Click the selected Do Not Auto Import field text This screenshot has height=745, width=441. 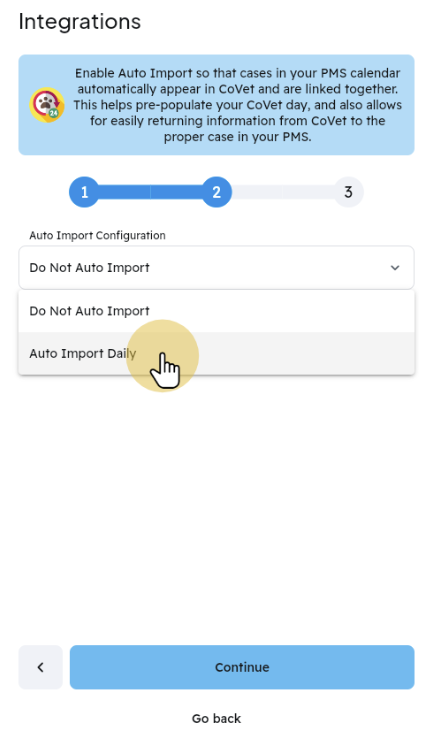pos(89,268)
